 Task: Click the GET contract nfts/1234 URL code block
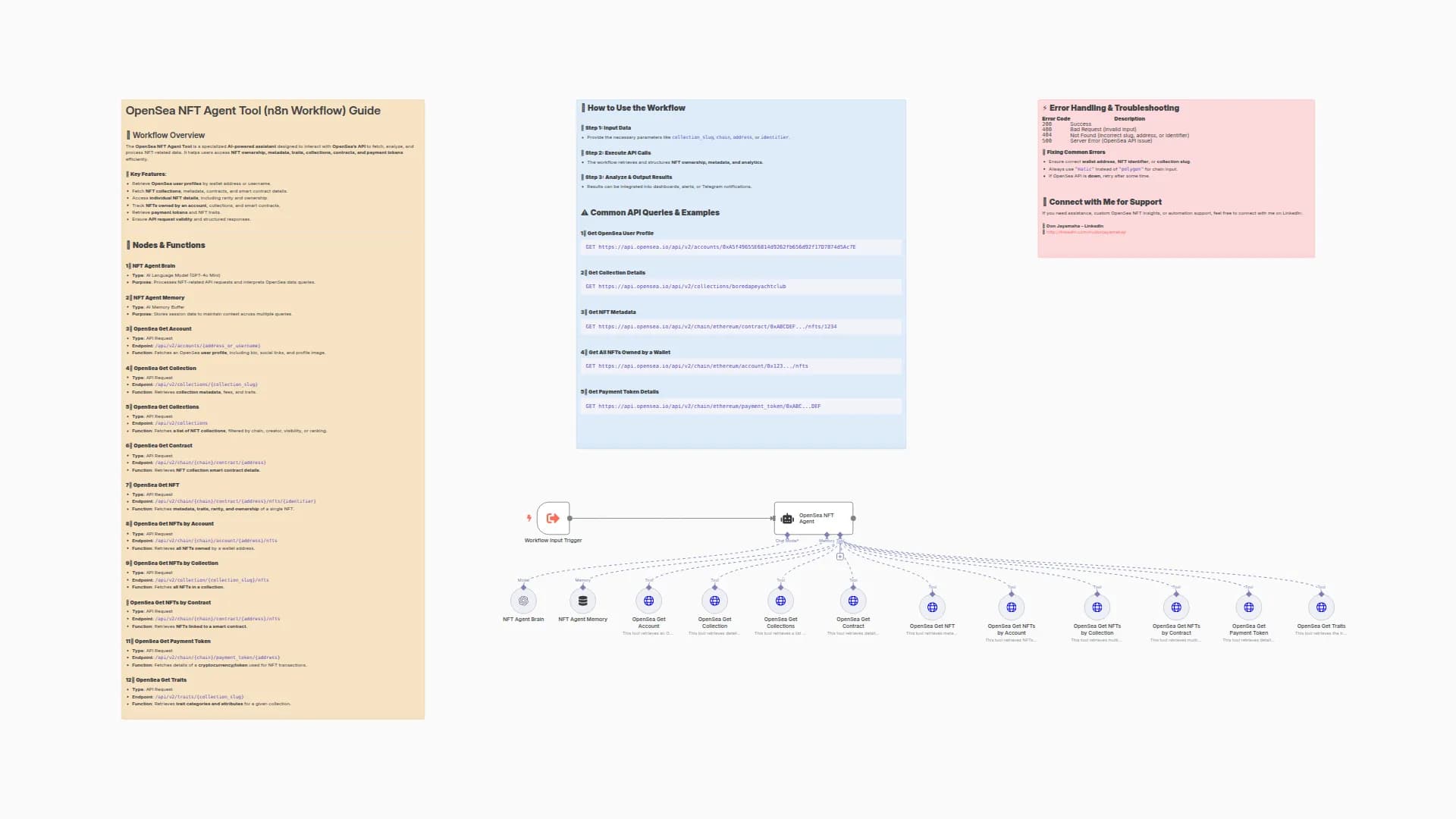741,327
